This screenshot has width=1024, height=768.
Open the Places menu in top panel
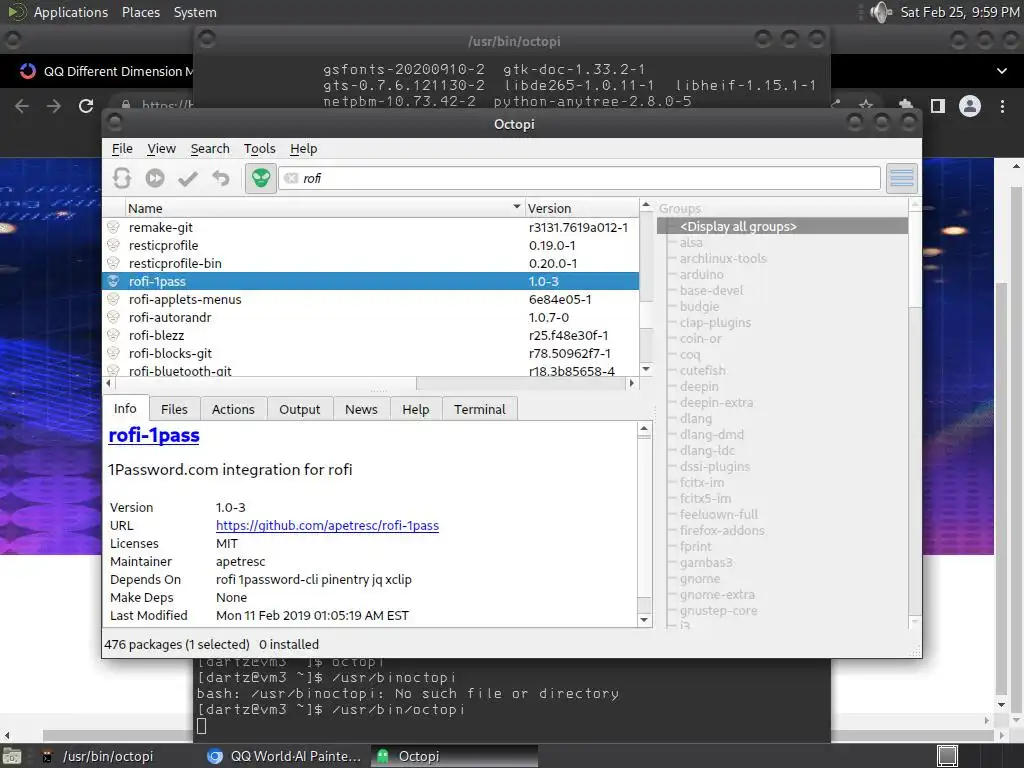click(x=140, y=12)
